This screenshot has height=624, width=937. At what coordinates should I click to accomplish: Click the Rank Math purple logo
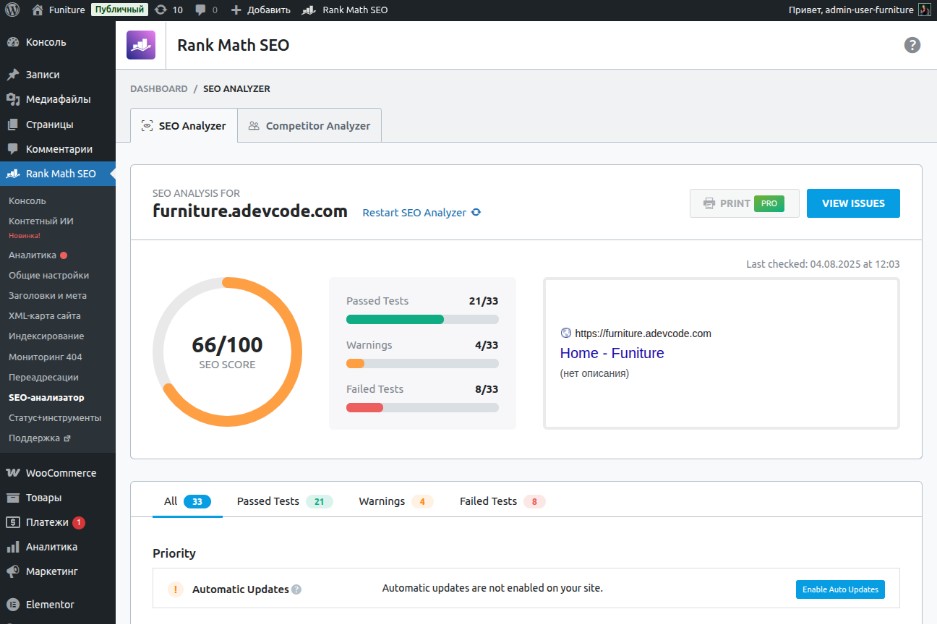tap(141, 45)
